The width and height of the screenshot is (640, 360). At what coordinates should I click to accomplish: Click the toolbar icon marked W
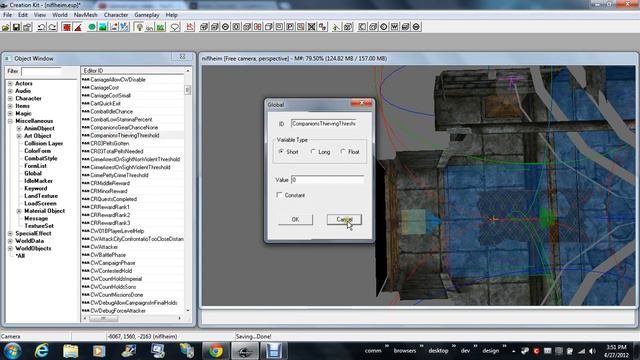tap(394, 27)
